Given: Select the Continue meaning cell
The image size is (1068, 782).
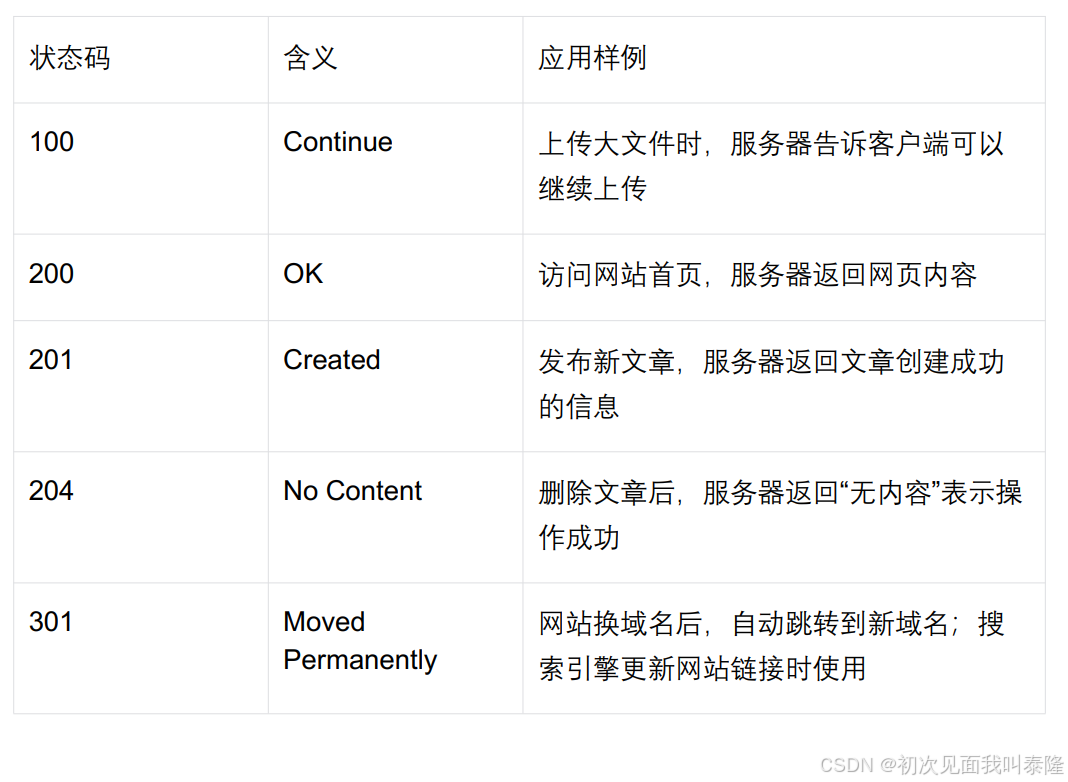Looking at the screenshot, I should [x=396, y=169].
